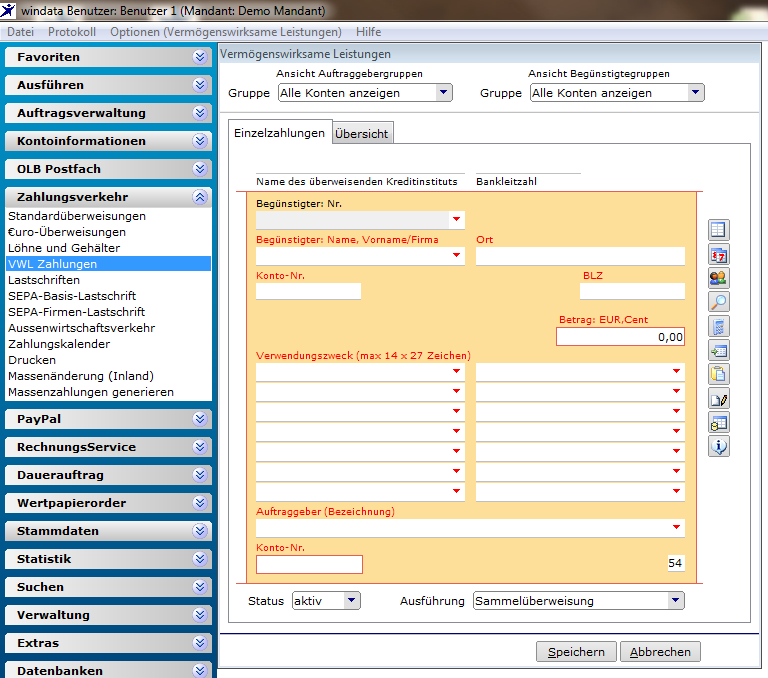
Task: Open SEPA-Firmen-Lastschrift entry
Action: point(77,312)
